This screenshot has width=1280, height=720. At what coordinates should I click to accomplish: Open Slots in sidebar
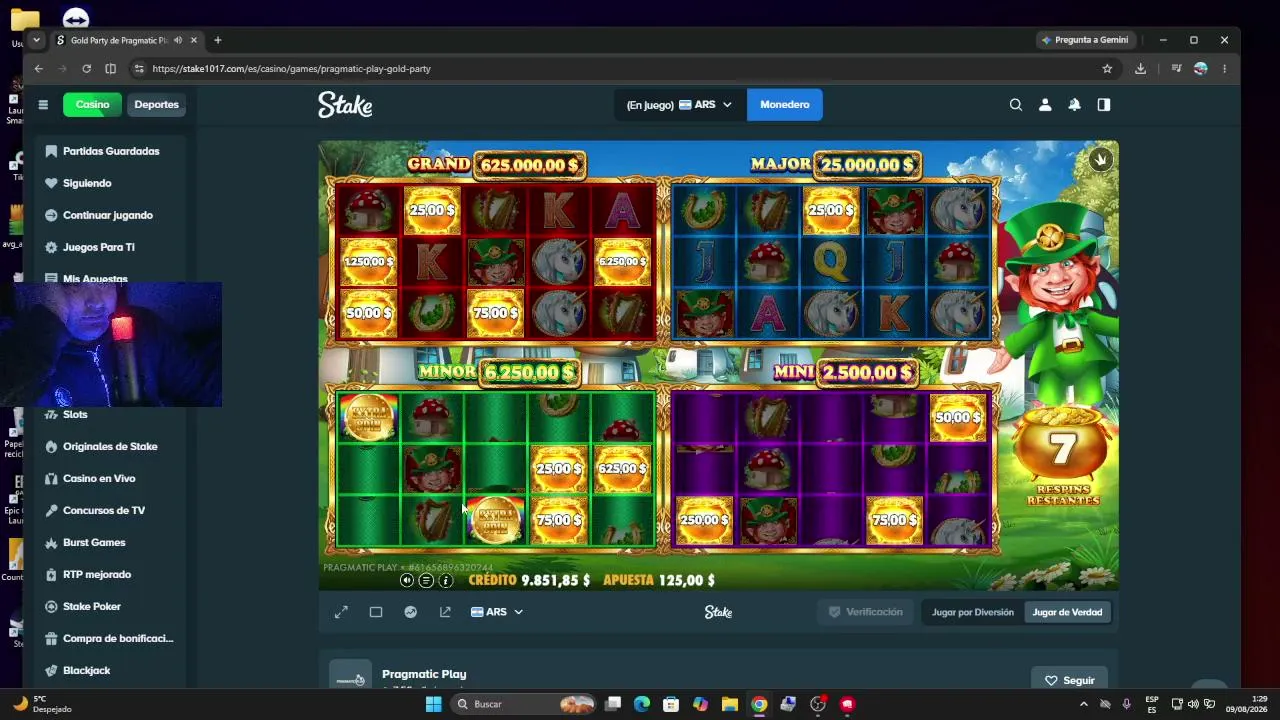(x=110, y=414)
